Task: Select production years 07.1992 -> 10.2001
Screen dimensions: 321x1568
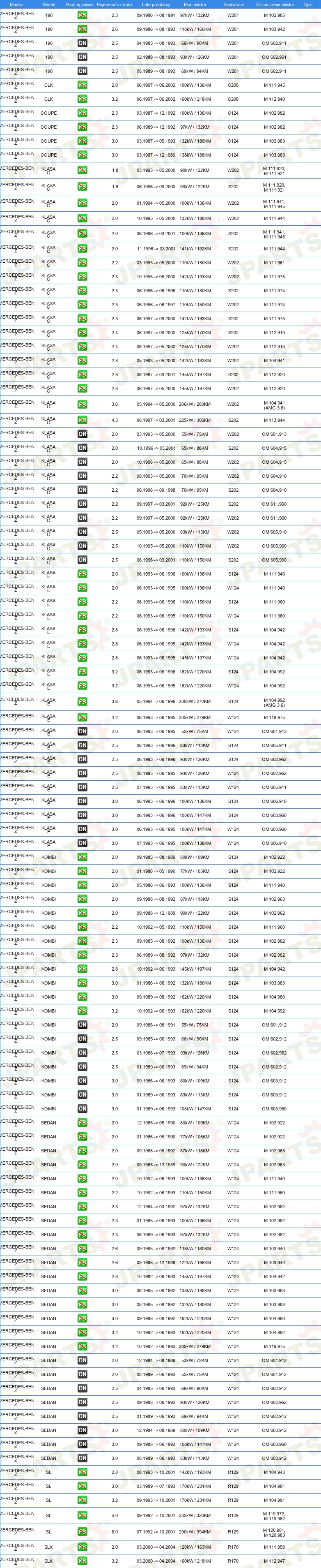Action: point(156,1531)
